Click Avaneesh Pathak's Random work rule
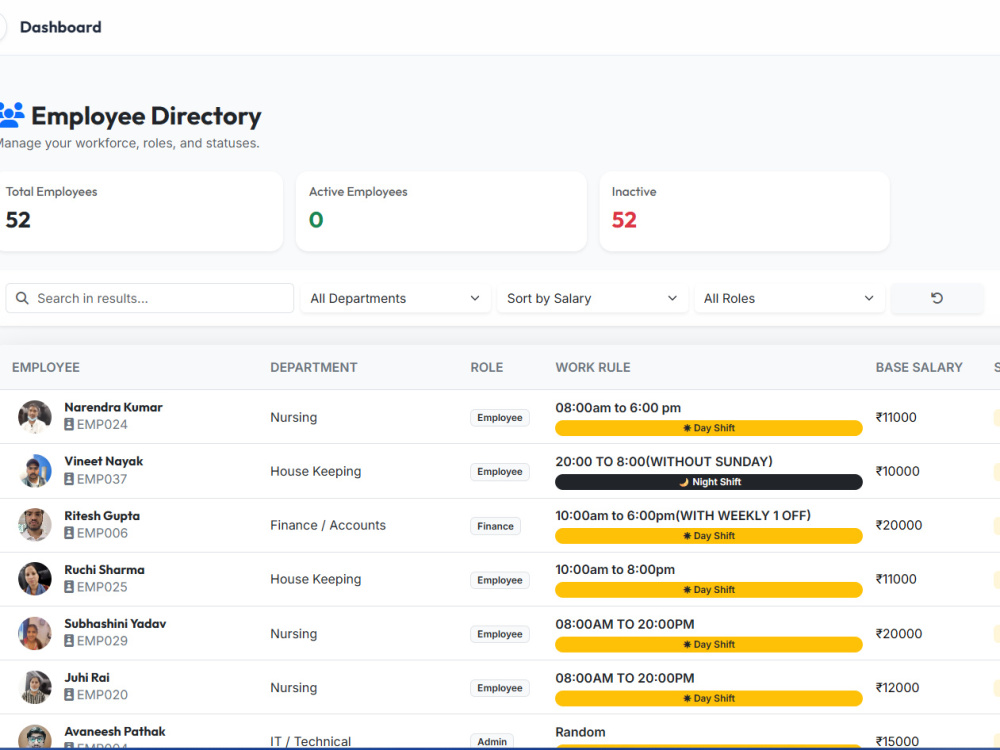Screen dimensions: 1000x750 tap(580, 732)
